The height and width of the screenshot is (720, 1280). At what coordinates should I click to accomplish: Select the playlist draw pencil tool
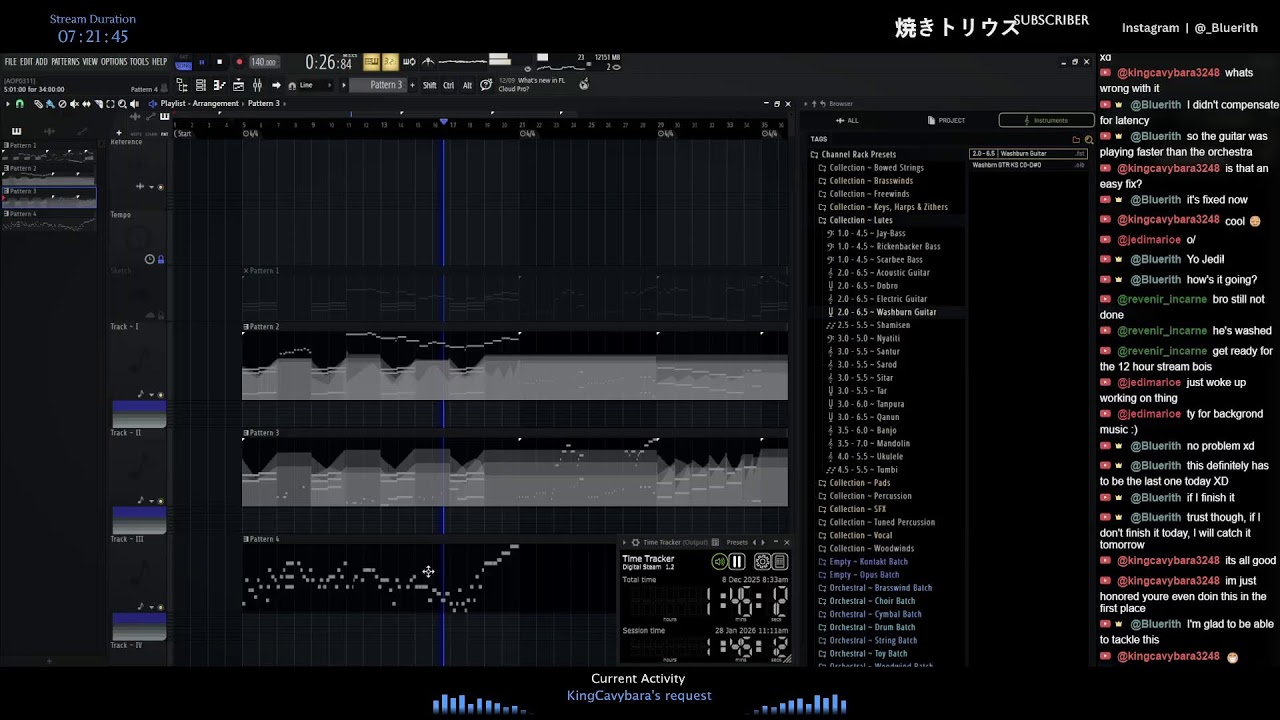tap(38, 104)
